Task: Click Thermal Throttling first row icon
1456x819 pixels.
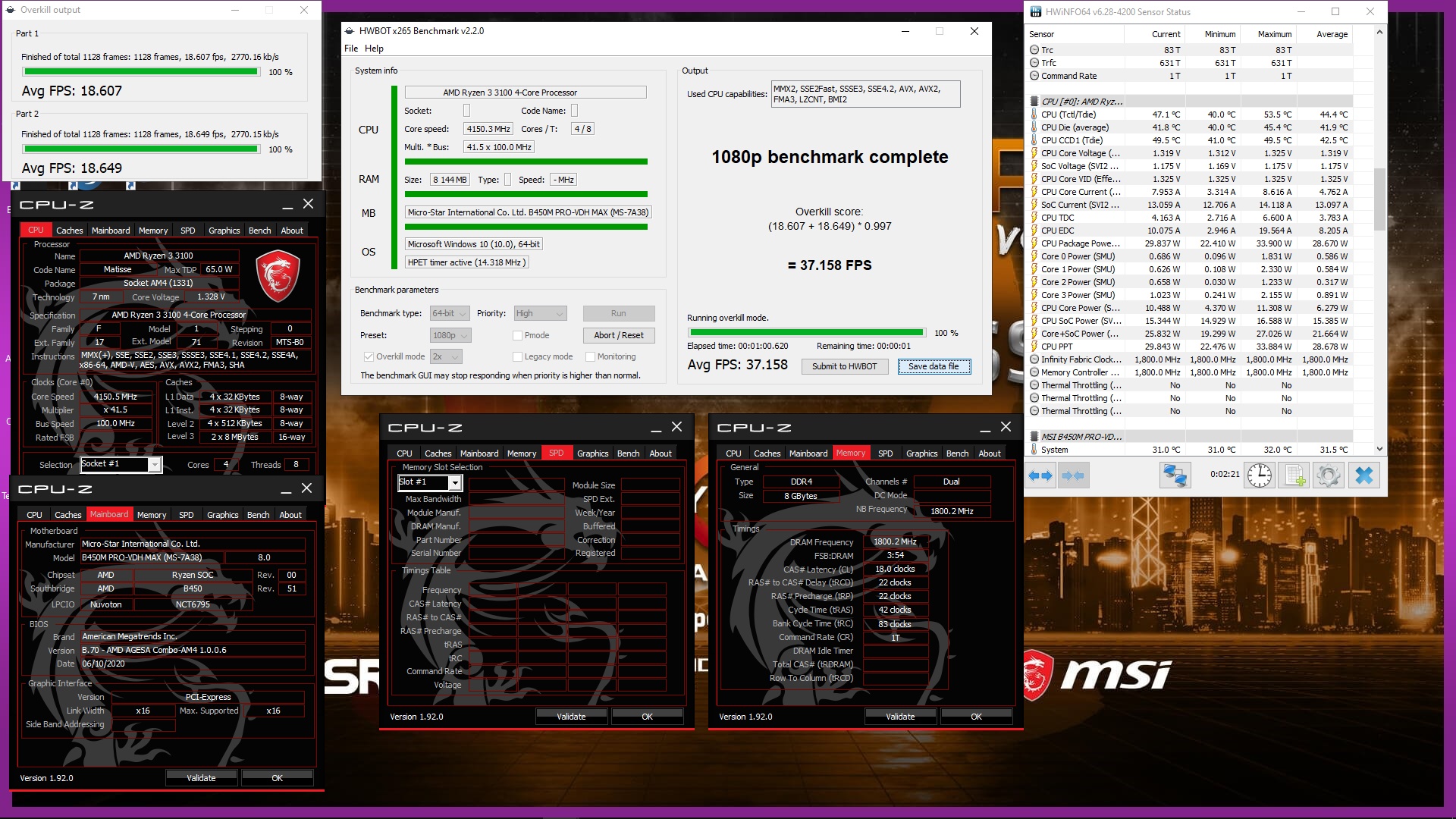Action: pos(1034,385)
